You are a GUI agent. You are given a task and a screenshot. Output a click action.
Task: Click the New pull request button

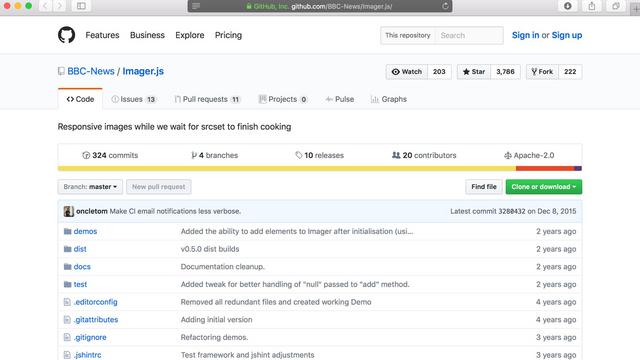(x=159, y=187)
